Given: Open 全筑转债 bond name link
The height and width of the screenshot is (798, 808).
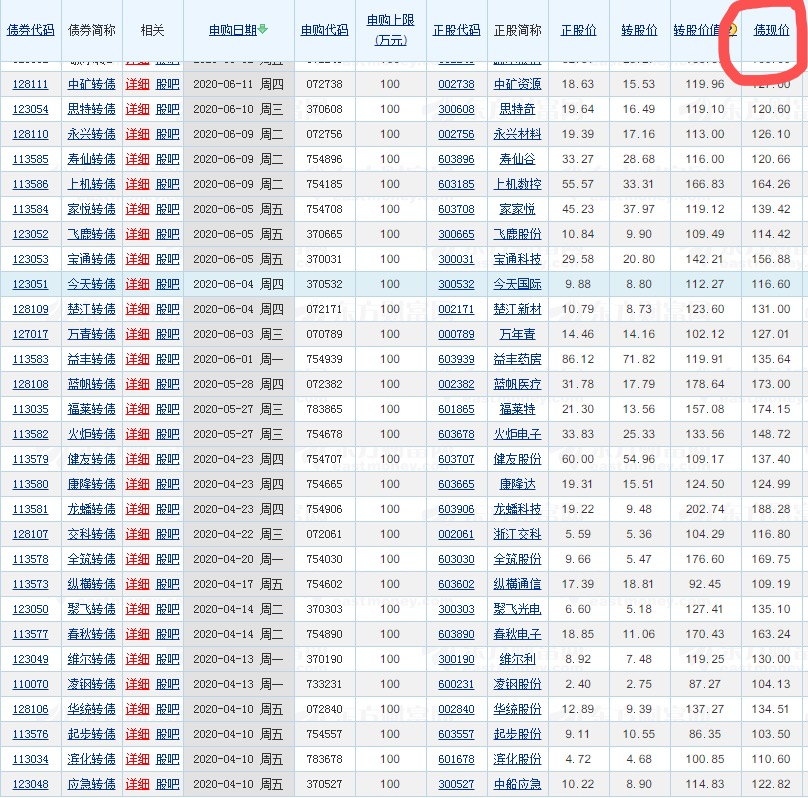Looking at the screenshot, I should coord(92,559).
